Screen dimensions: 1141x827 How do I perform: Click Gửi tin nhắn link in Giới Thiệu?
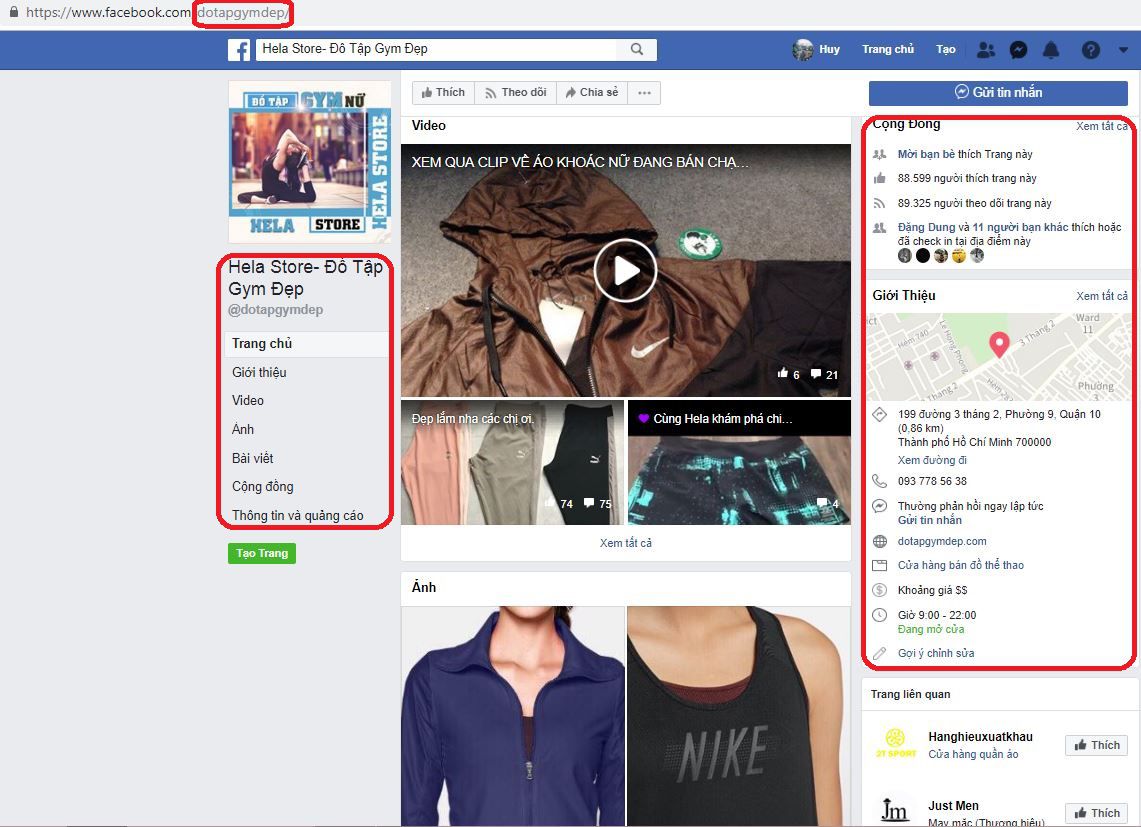930,520
